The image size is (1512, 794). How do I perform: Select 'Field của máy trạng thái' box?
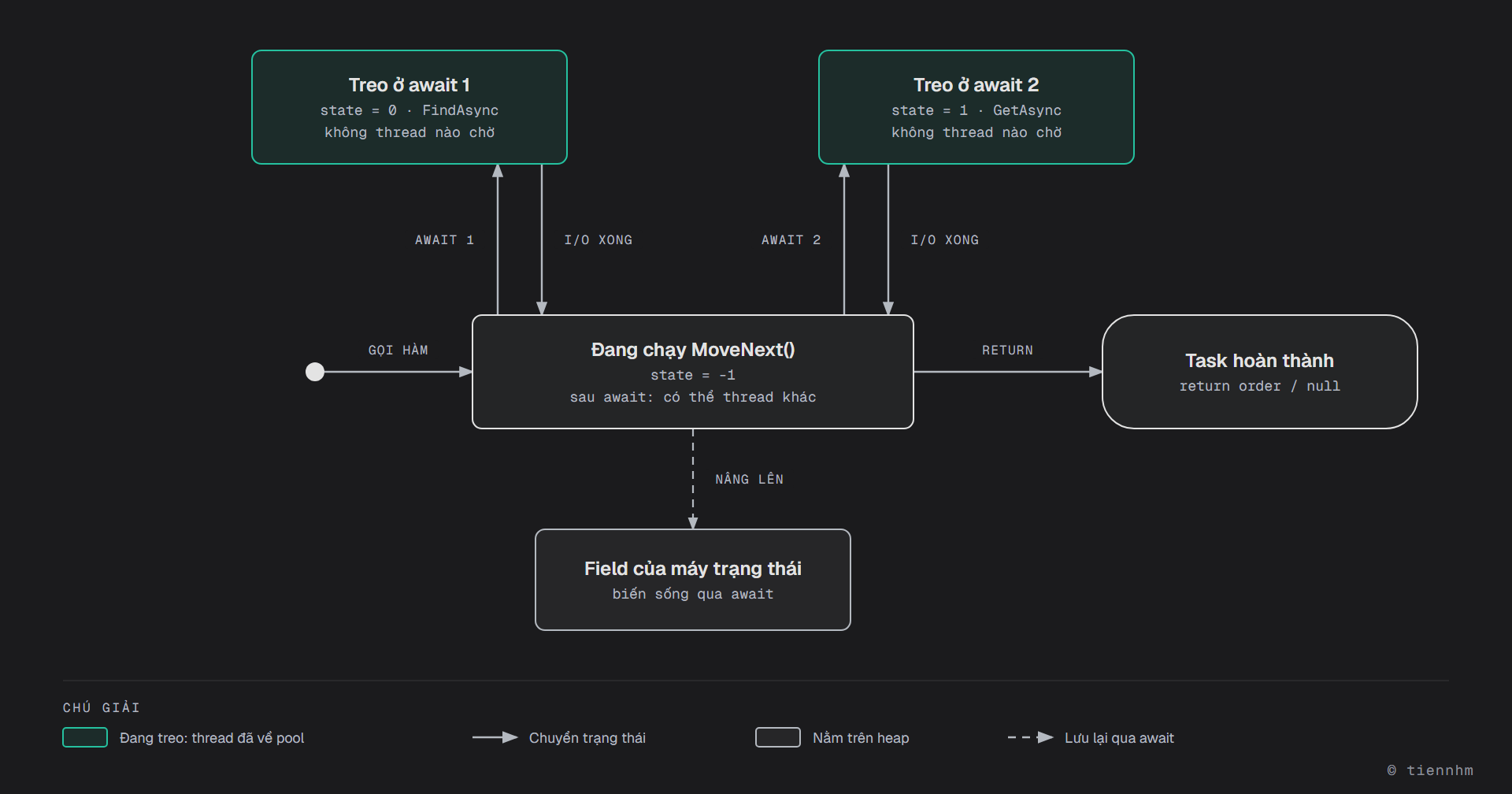point(693,580)
